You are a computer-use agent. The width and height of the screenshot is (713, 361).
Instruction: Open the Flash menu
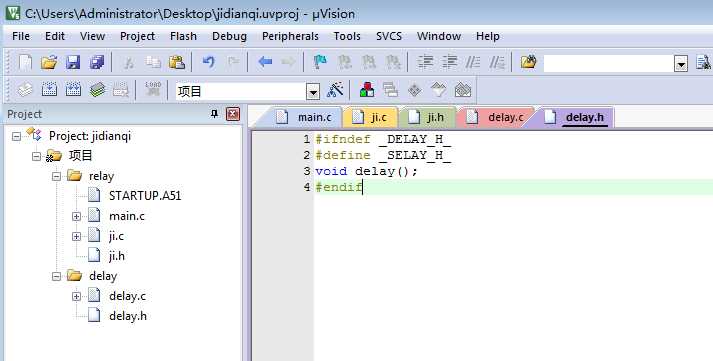(183, 36)
